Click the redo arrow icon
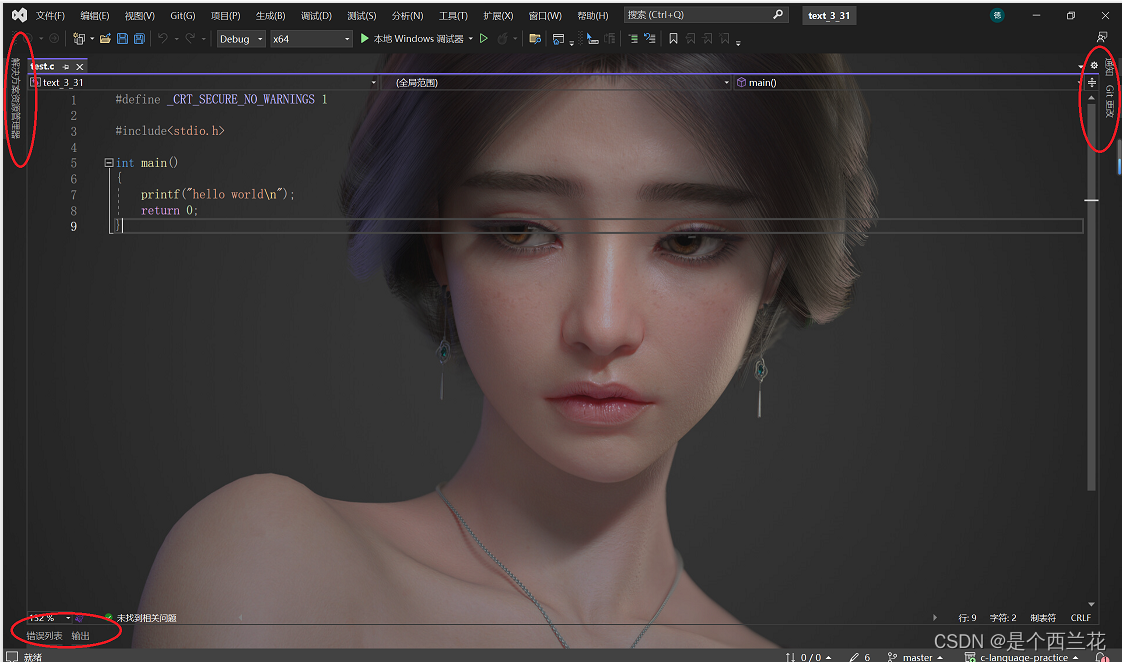Image resolution: width=1122 pixels, height=662 pixels. point(190,39)
